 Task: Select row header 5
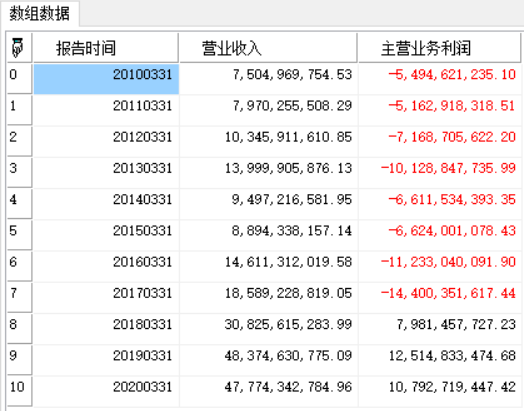click(x=19, y=235)
